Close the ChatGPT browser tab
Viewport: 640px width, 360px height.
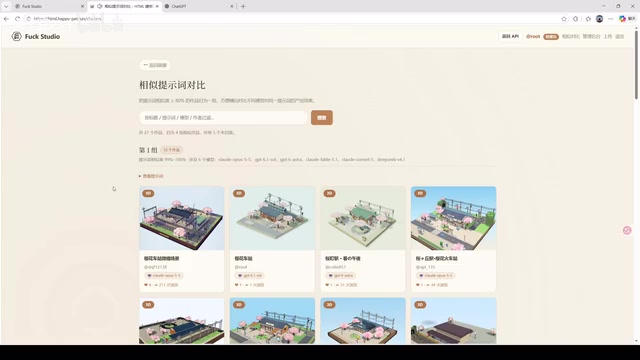(232, 6)
